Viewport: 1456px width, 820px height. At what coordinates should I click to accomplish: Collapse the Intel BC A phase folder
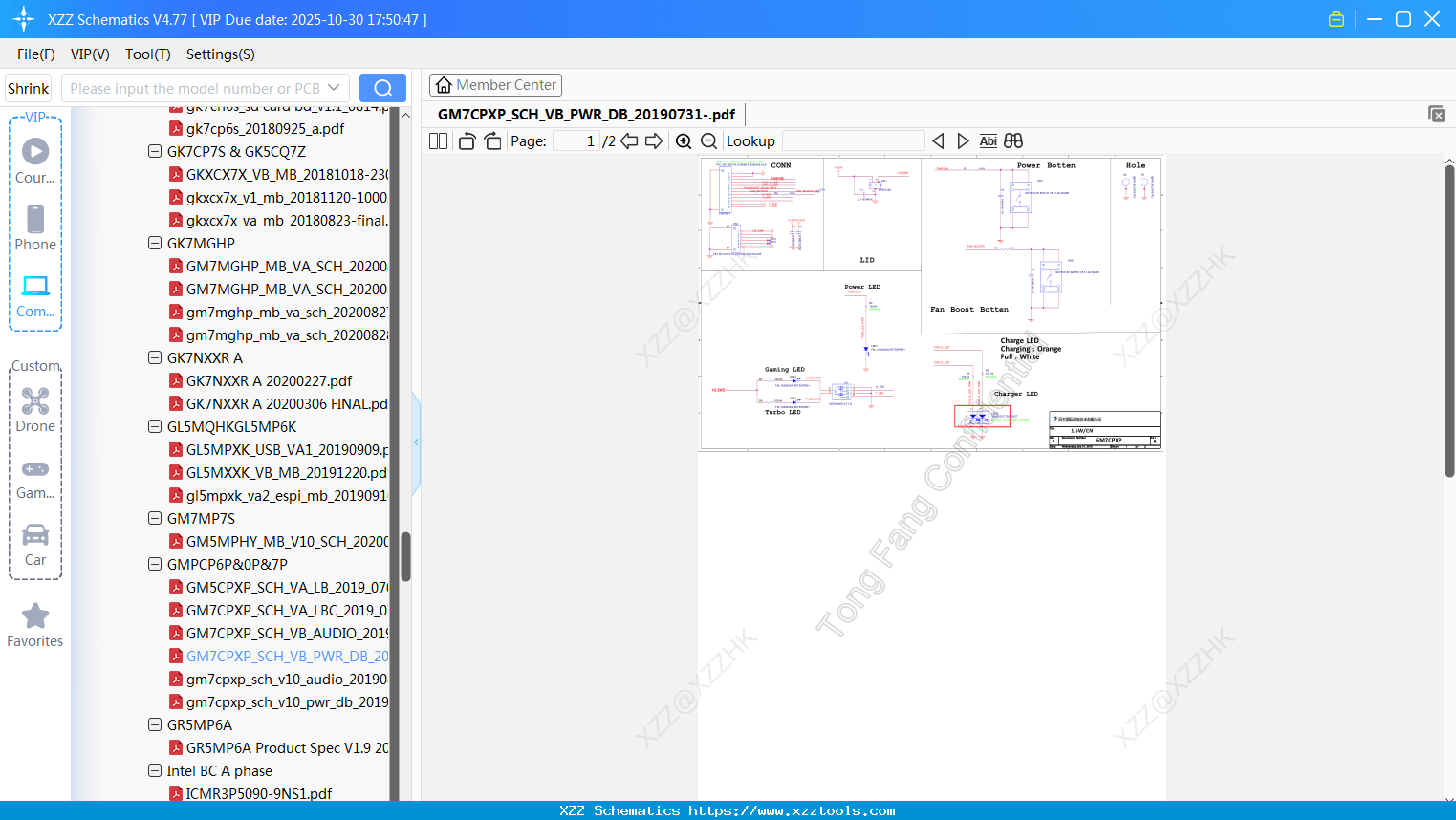155,770
